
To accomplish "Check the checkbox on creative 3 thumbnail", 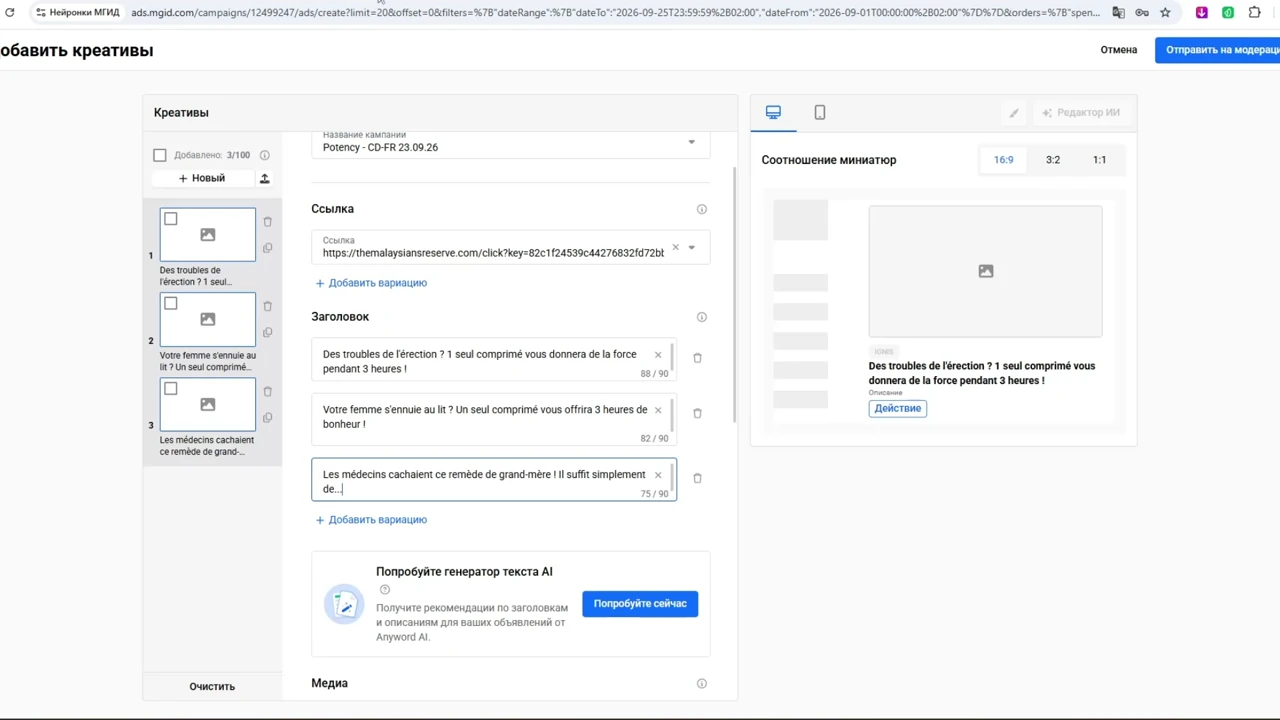I will pyautogui.click(x=171, y=389).
